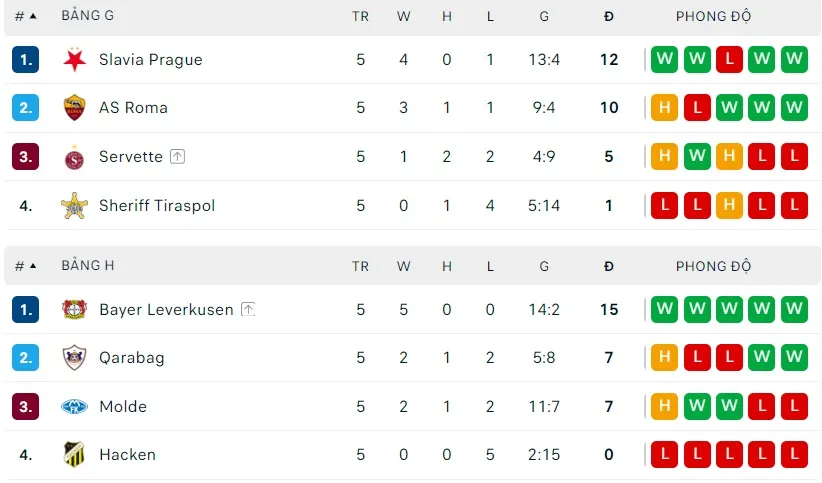The height and width of the screenshot is (483, 822).
Task: Open the Qarabag team name link
Action: (131, 358)
